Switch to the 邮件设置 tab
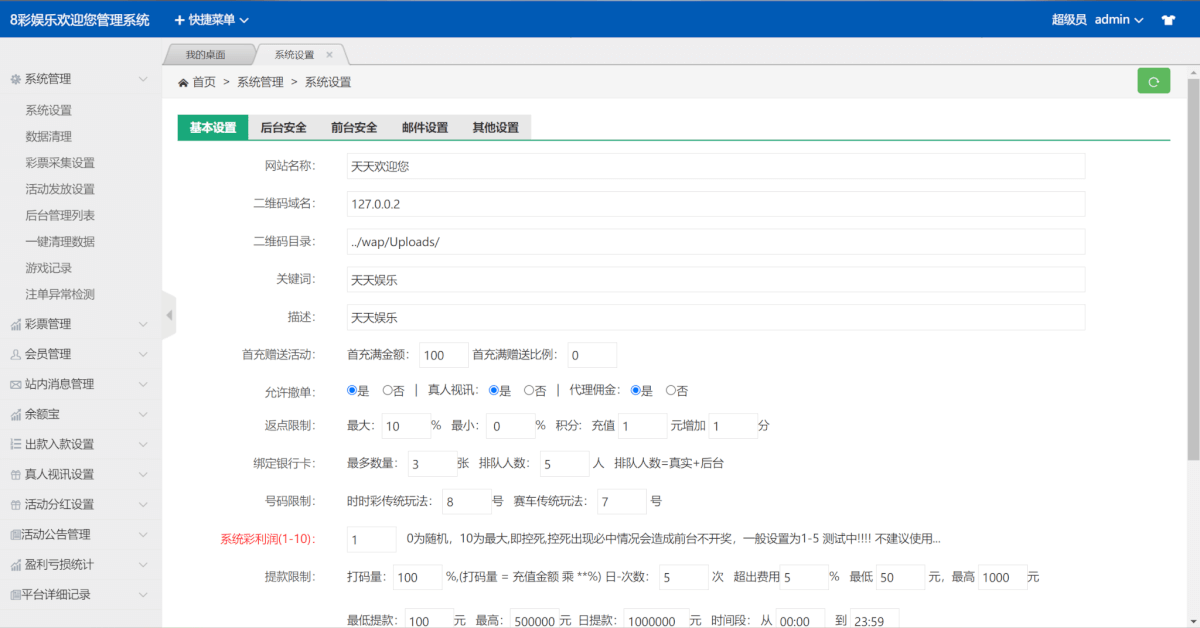The height and width of the screenshot is (628, 1200). [425, 127]
